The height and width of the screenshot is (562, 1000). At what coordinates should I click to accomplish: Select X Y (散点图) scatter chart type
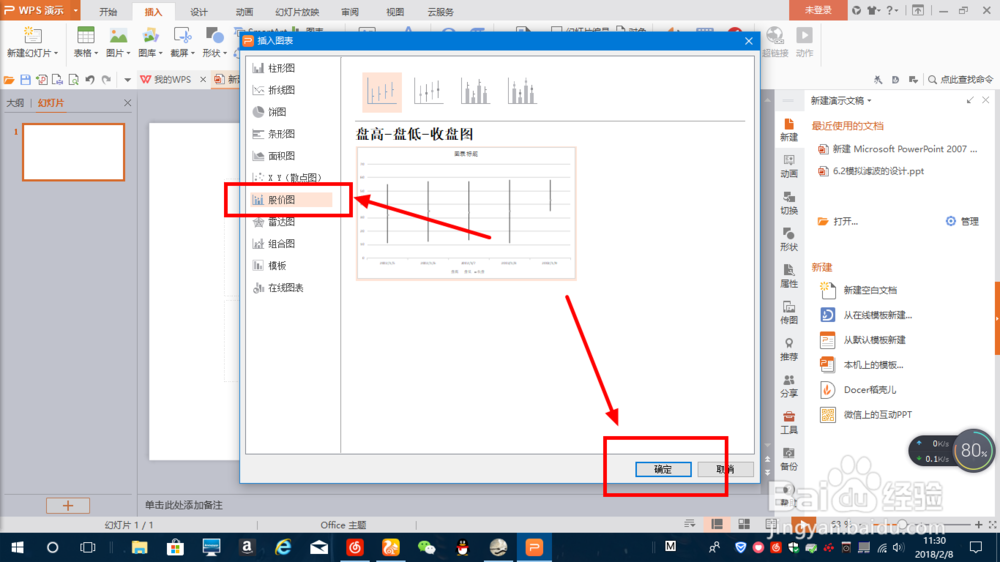click(x=287, y=178)
